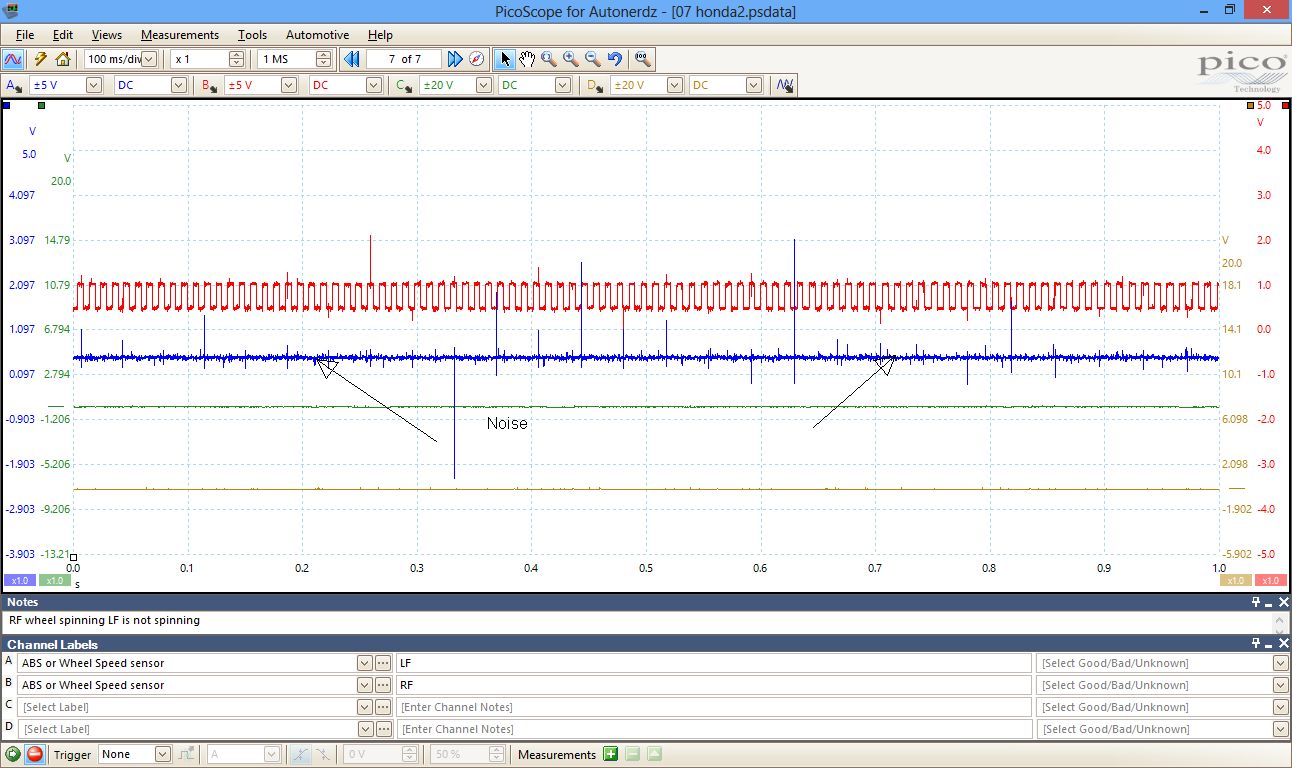The height and width of the screenshot is (768, 1292).
Task: Adjust the x 1 zoom factor stepper
Action: click(236, 59)
